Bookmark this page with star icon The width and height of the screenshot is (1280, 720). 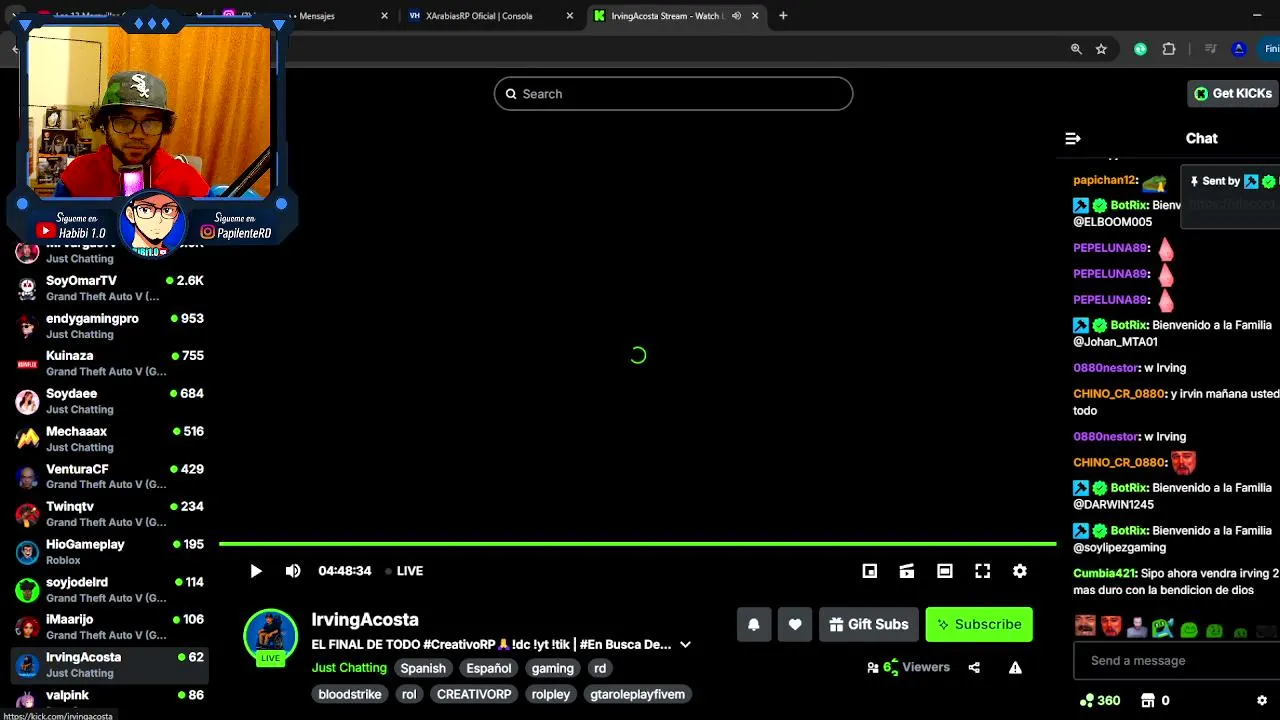(x=1101, y=49)
